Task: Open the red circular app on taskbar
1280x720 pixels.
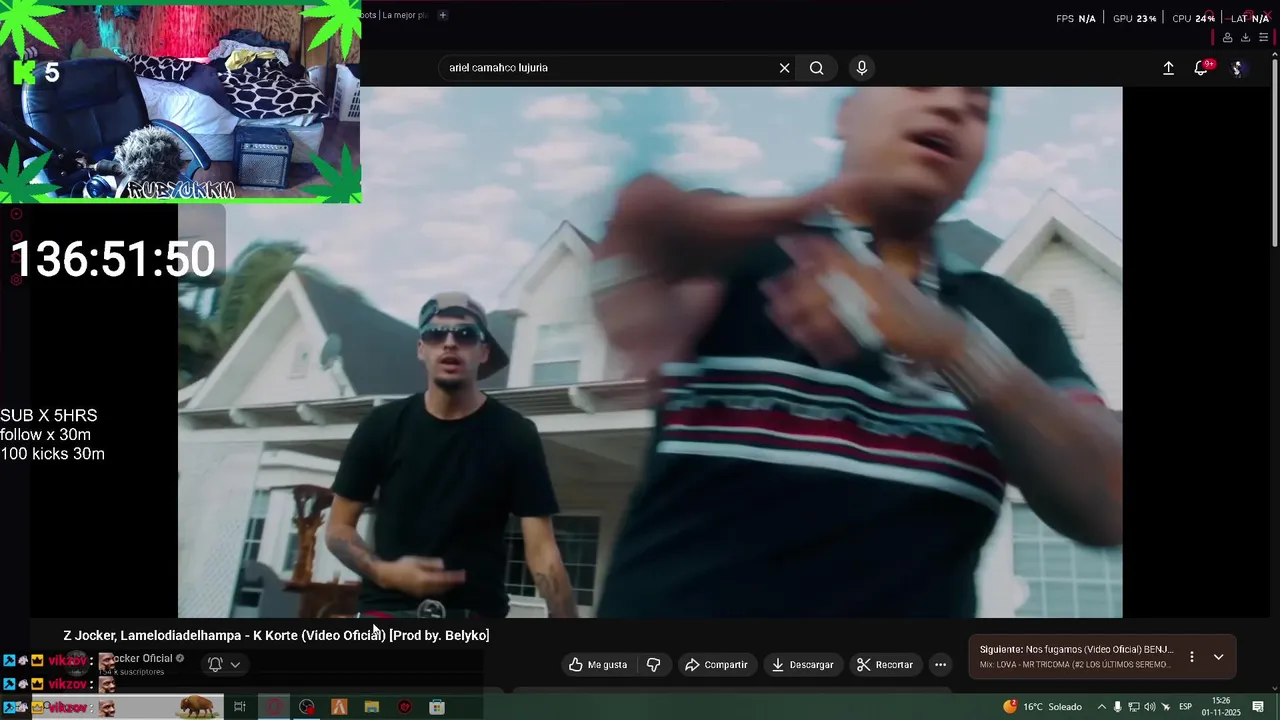Action: coord(405,707)
